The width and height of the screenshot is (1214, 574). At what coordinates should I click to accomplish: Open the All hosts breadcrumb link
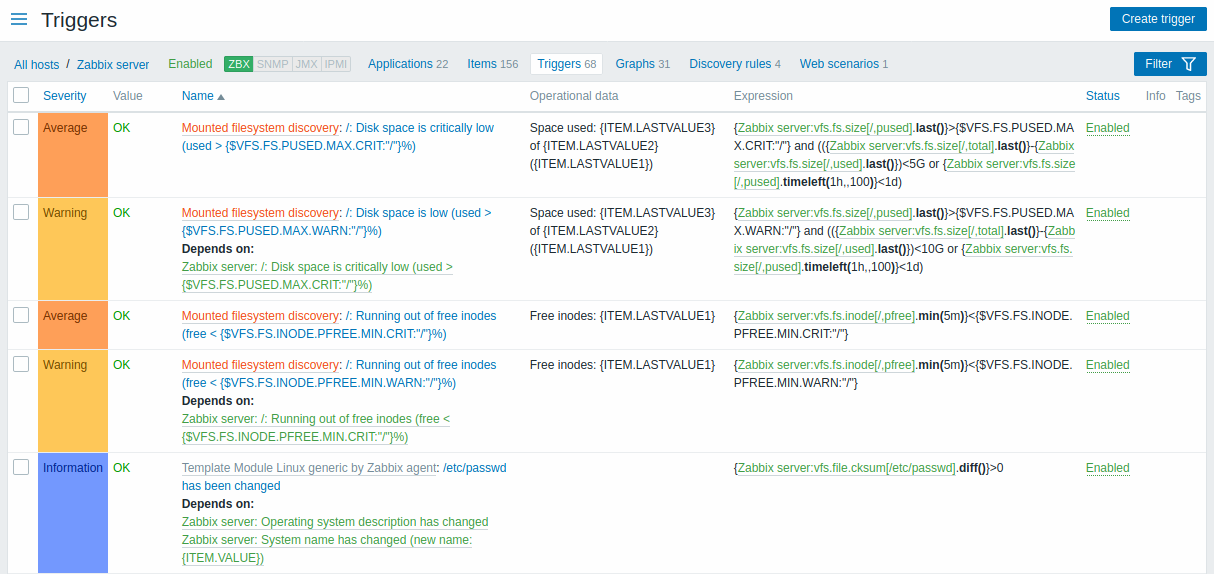click(x=37, y=65)
